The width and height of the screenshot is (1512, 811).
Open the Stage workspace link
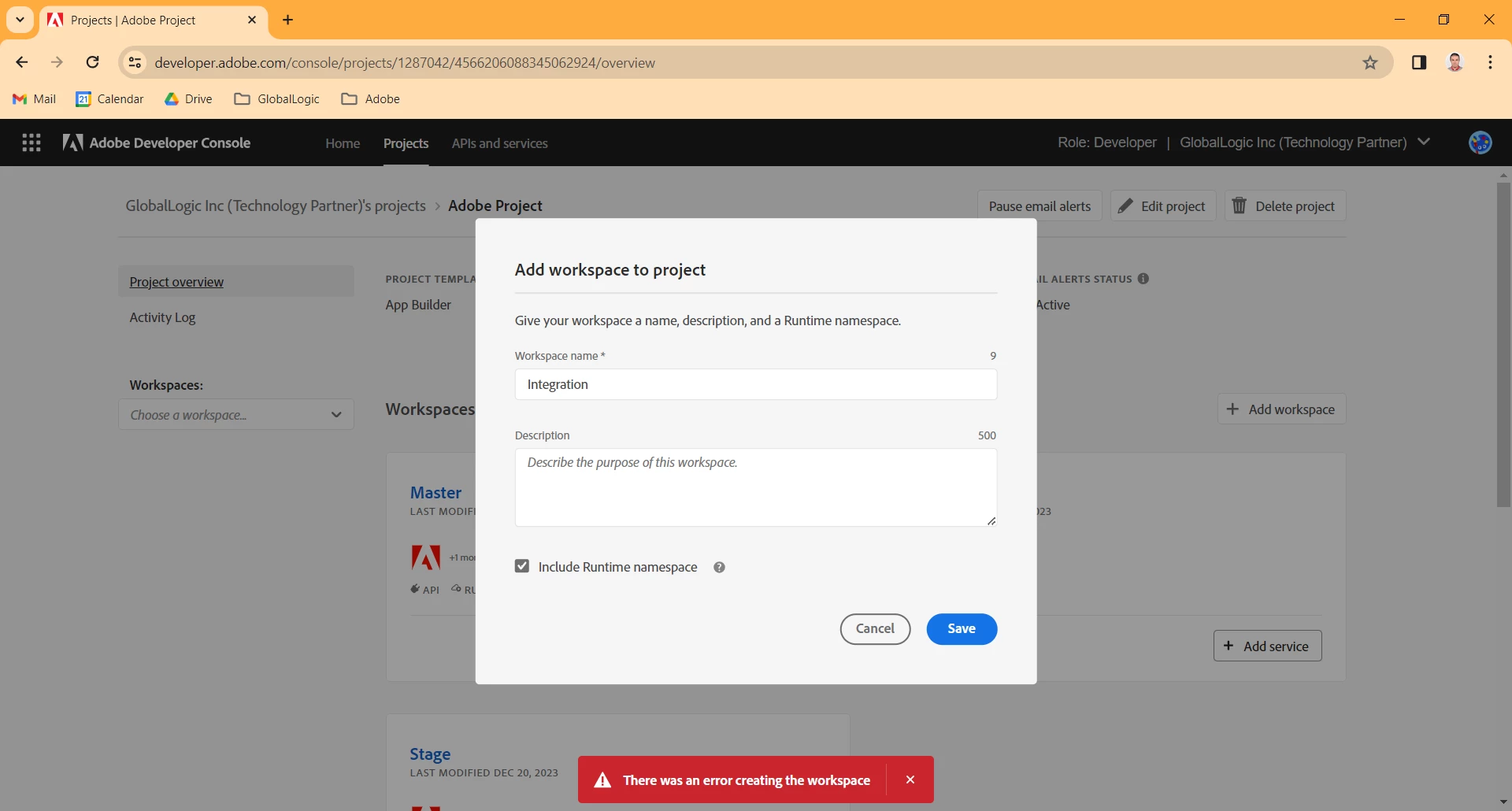coord(430,754)
